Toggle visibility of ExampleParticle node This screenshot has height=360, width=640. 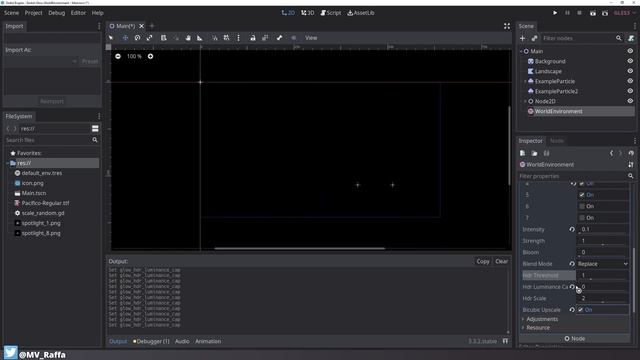pos(630,81)
